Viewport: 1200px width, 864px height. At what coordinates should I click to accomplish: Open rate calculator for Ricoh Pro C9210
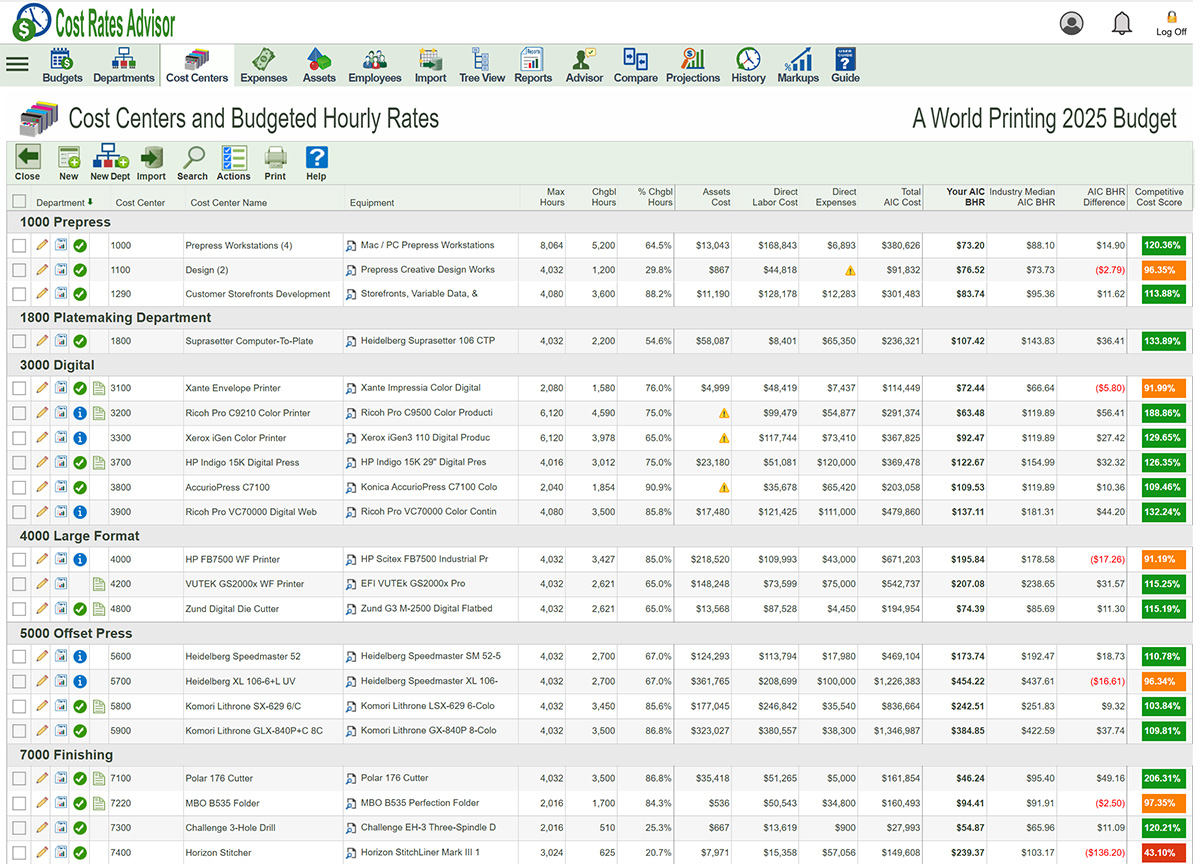[61, 413]
